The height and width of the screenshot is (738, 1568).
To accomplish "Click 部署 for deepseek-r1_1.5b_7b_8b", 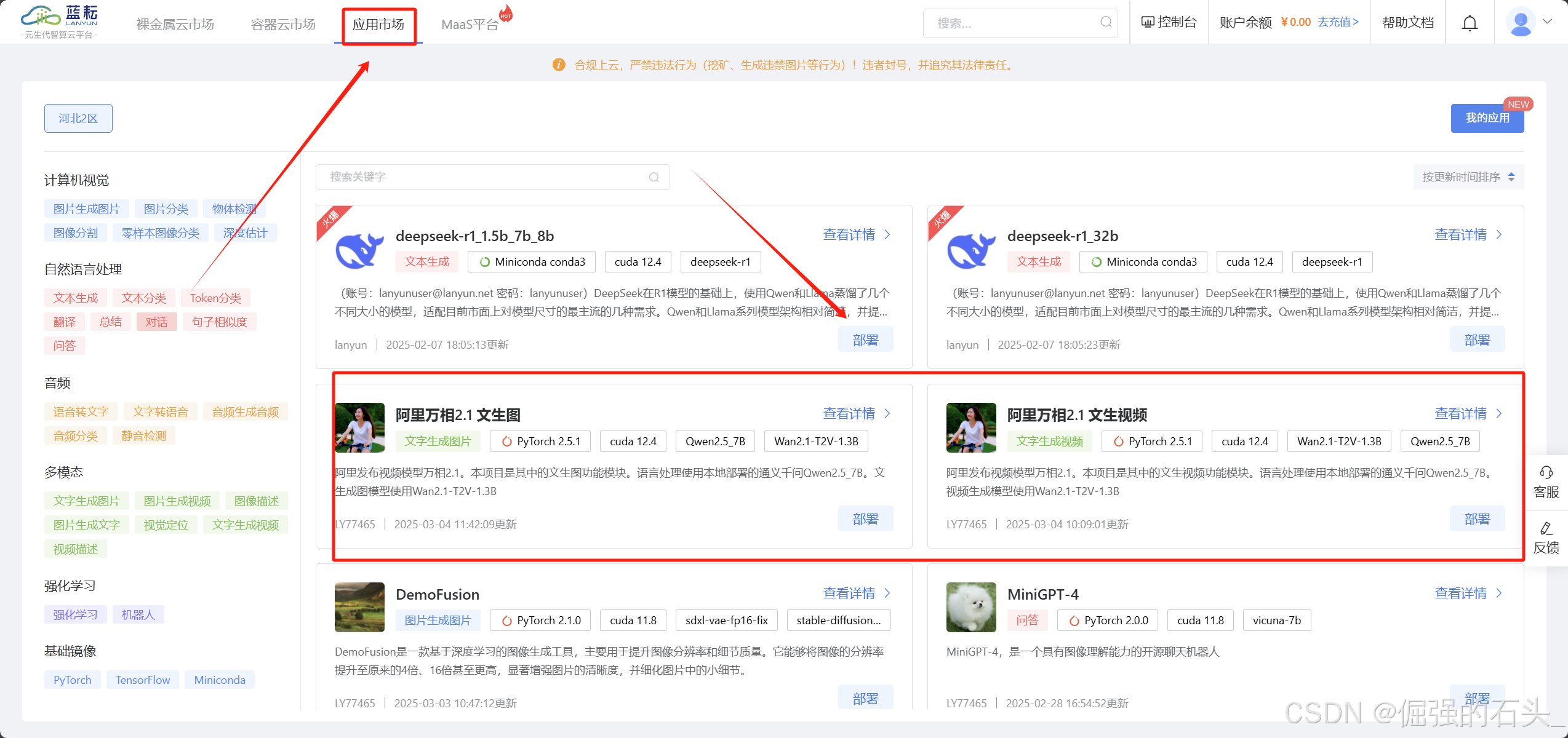I will pyautogui.click(x=865, y=339).
